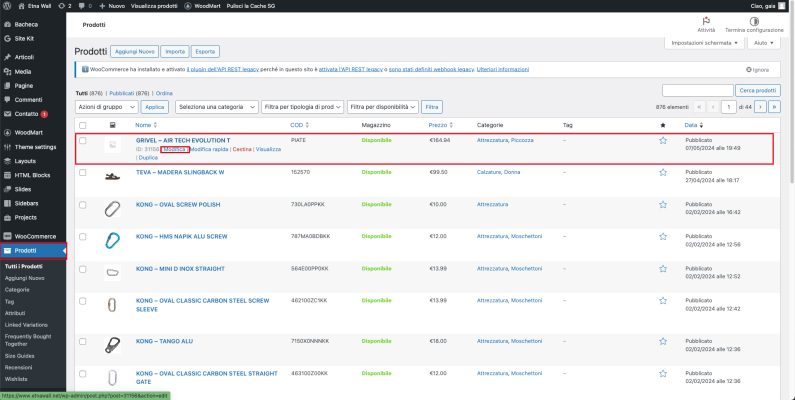Open Pulisci la Cache SG in admin bar

point(250,6)
